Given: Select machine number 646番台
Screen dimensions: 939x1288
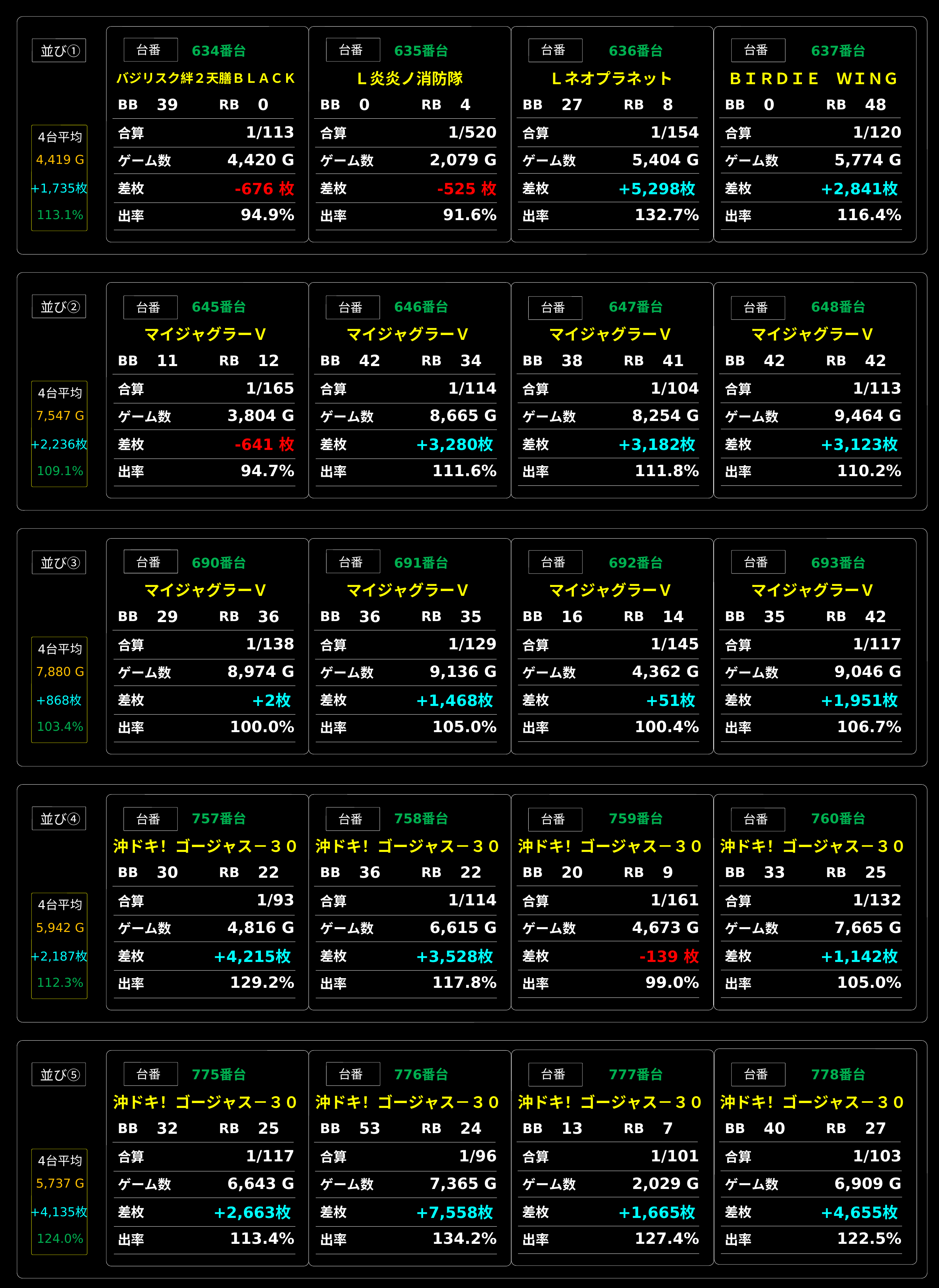Looking at the screenshot, I should point(421,307).
